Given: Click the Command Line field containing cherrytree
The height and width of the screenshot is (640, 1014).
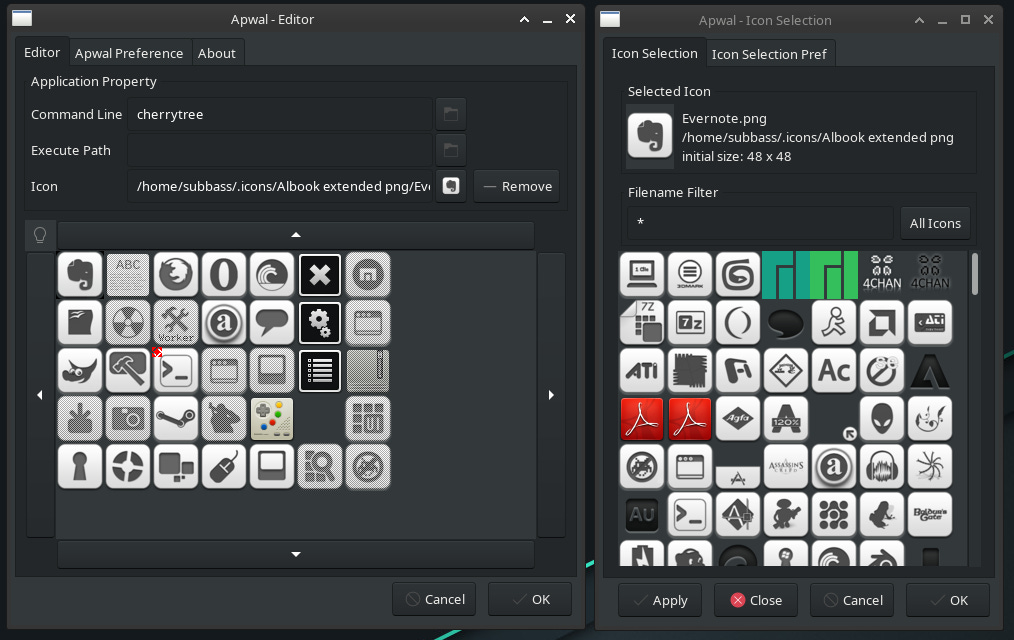Looking at the screenshot, I should 280,114.
